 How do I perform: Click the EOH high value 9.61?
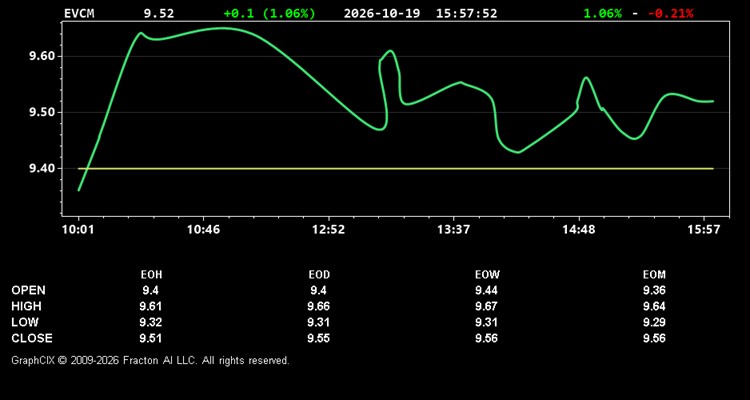point(151,306)
